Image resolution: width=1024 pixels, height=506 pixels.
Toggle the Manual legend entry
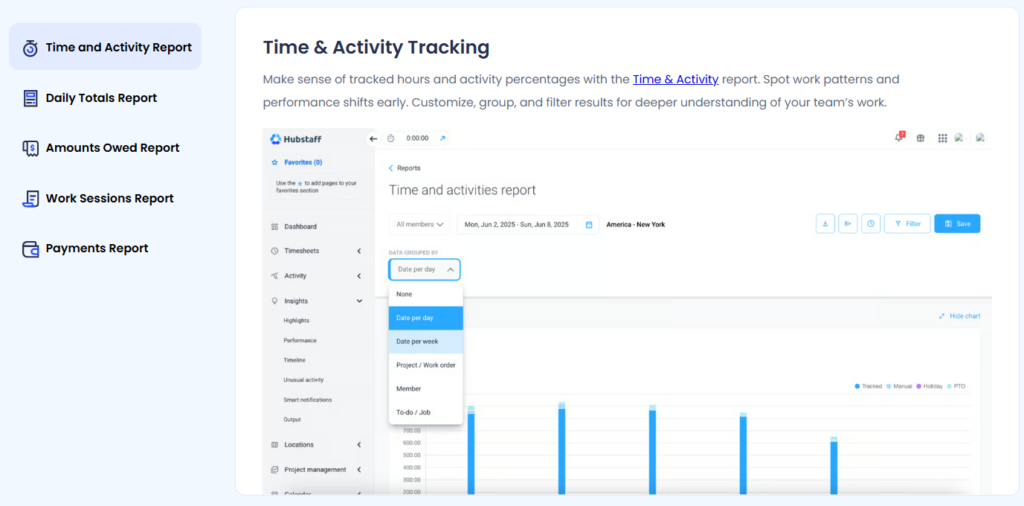click(899, 387)
